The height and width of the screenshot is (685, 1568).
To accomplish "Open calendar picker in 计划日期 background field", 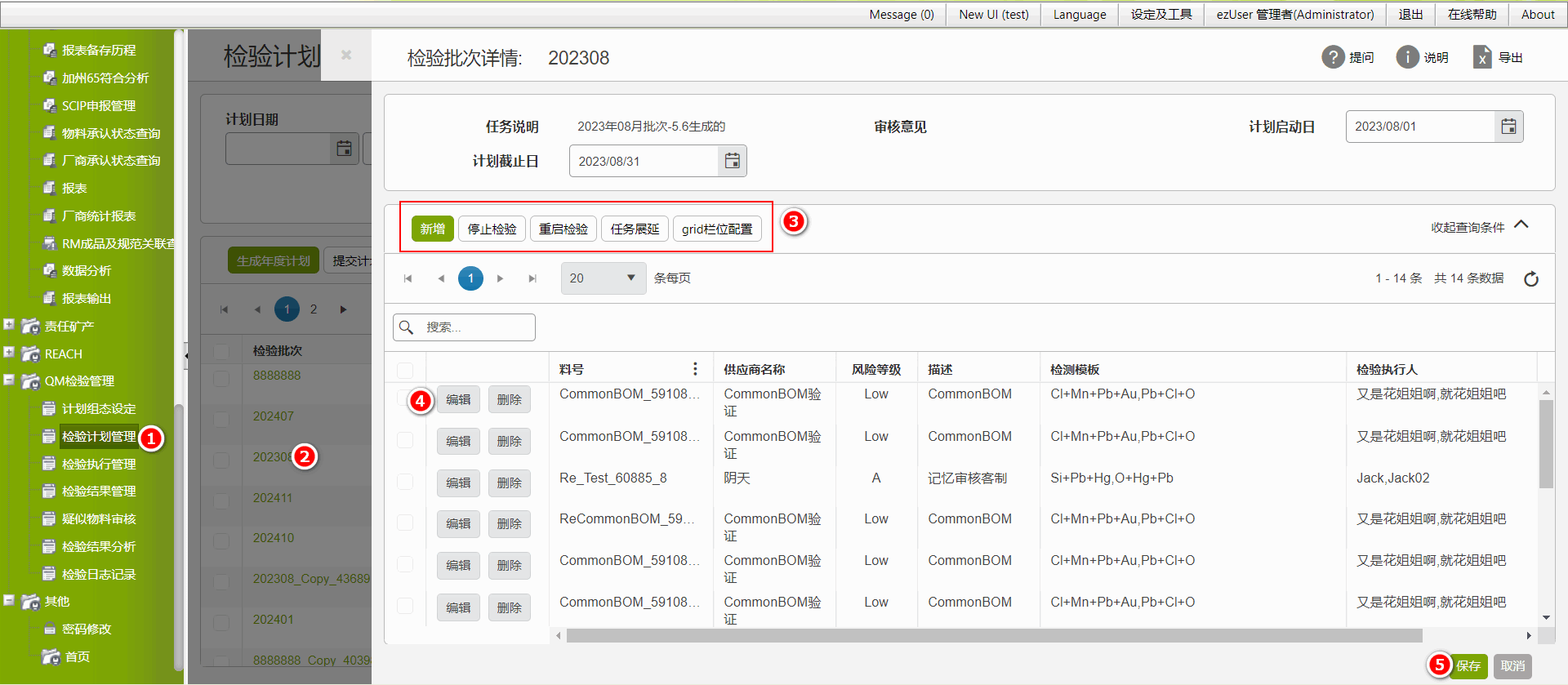I will click(344, 149).
